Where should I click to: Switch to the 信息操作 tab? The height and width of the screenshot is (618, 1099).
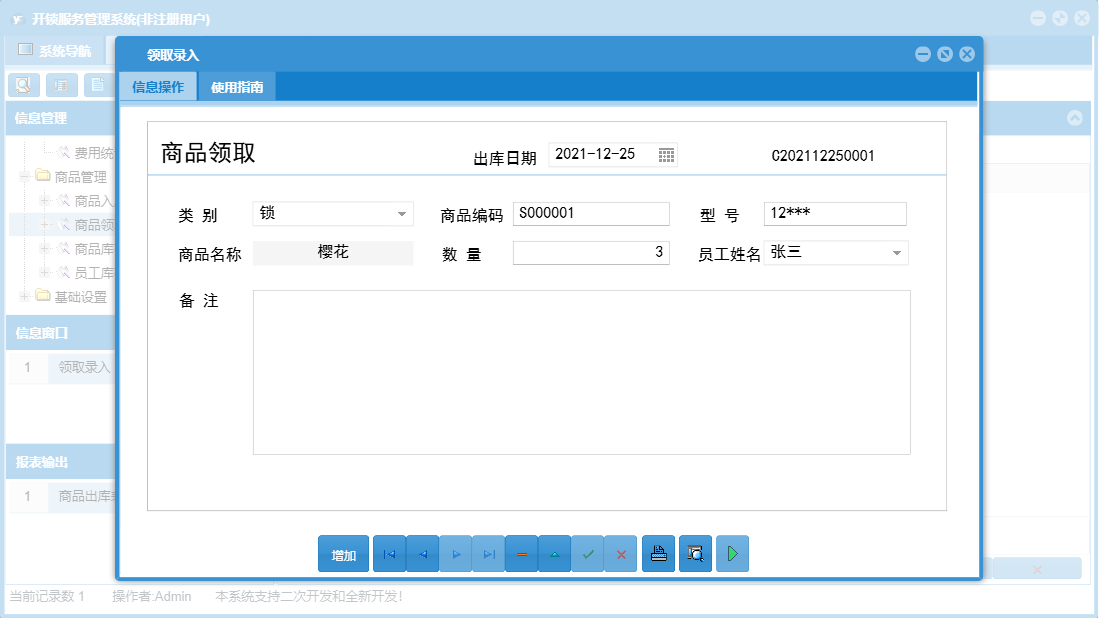click(156, 86)
